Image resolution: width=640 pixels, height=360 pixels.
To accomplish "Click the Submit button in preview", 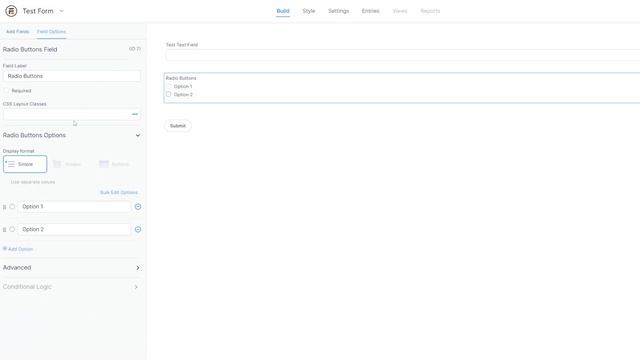I will coord(178,126).
